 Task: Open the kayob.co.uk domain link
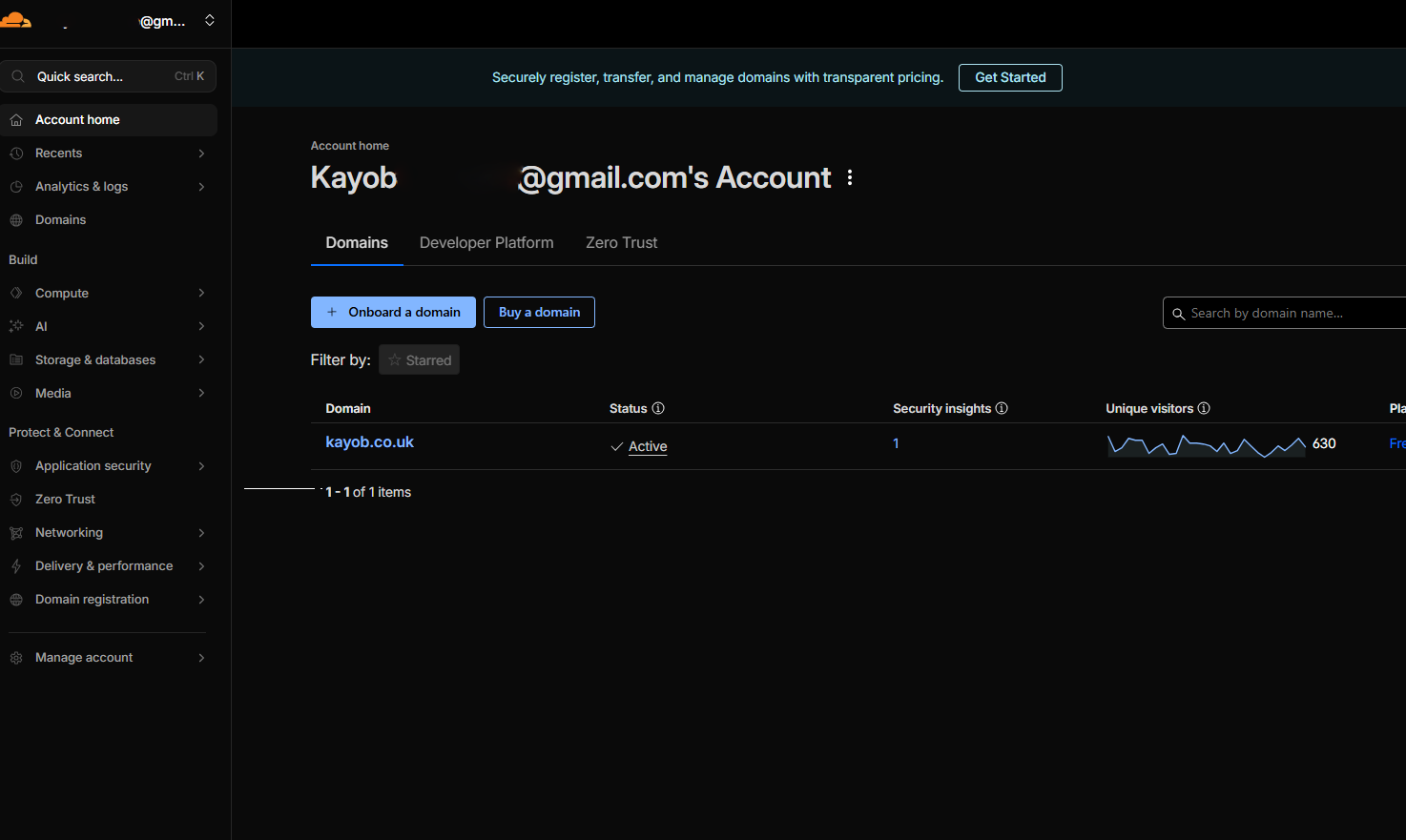(369, 442)
